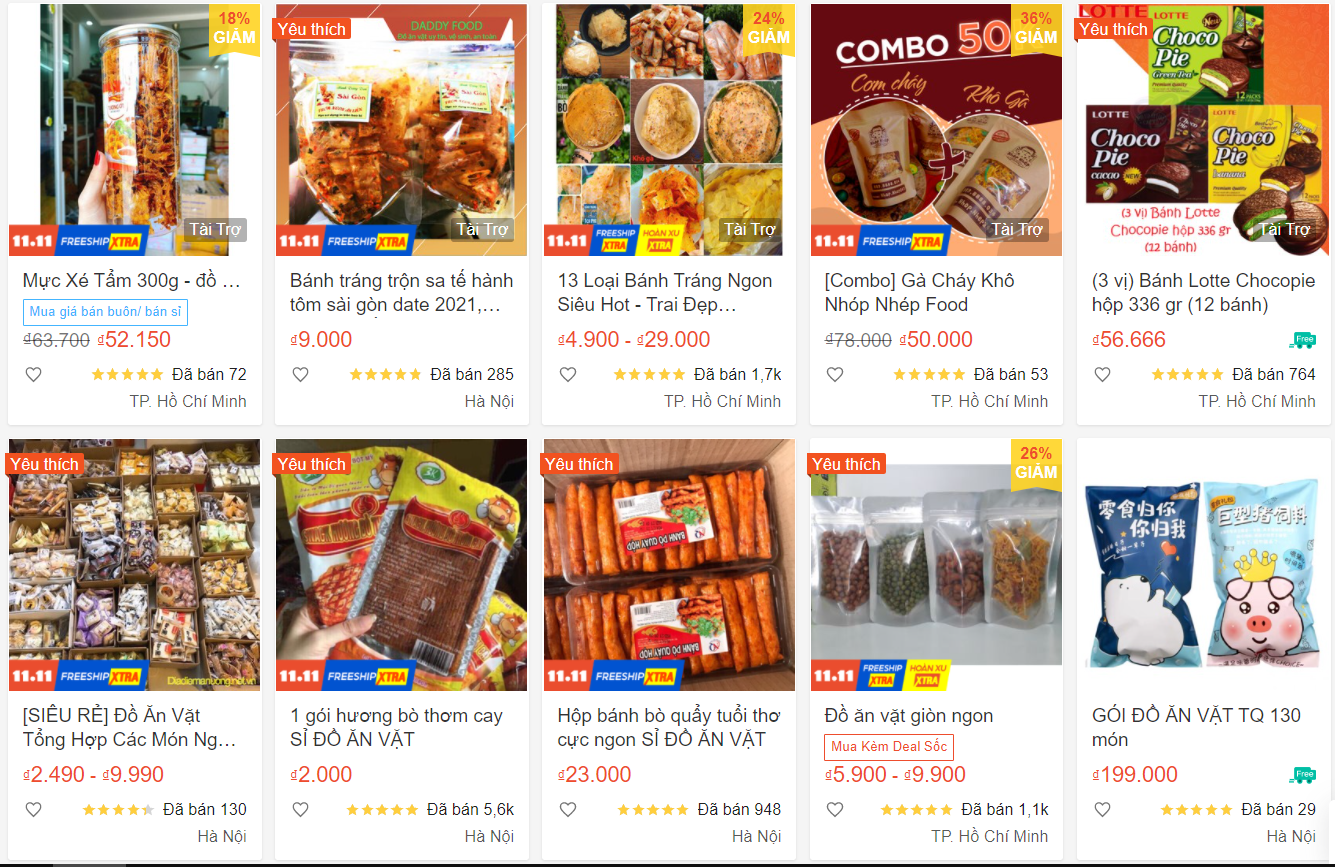Viewport: 1335px width, 867px height.
Task: Click free shipping truck icon on Chocopie listing
Action: tap(1302, 341)
